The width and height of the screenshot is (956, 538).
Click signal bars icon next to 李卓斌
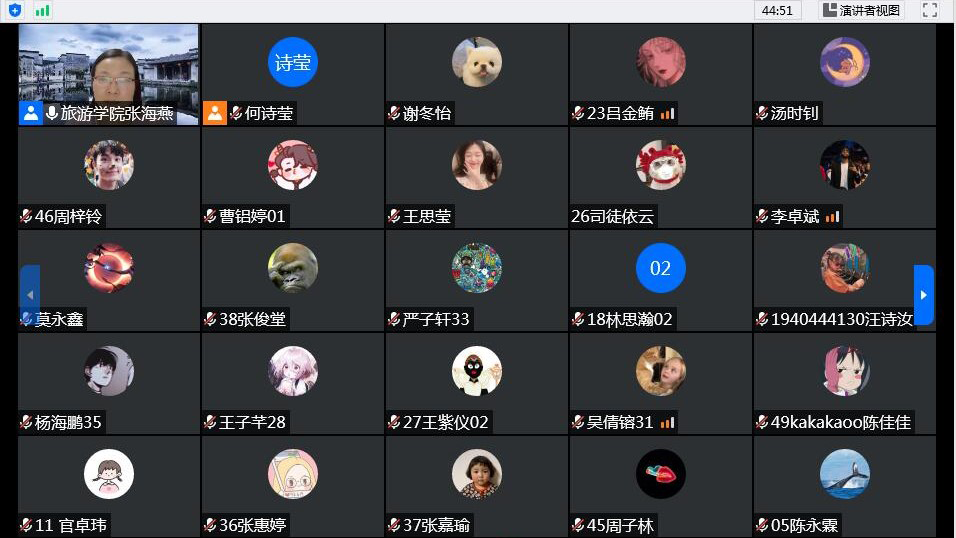[832, 217]
